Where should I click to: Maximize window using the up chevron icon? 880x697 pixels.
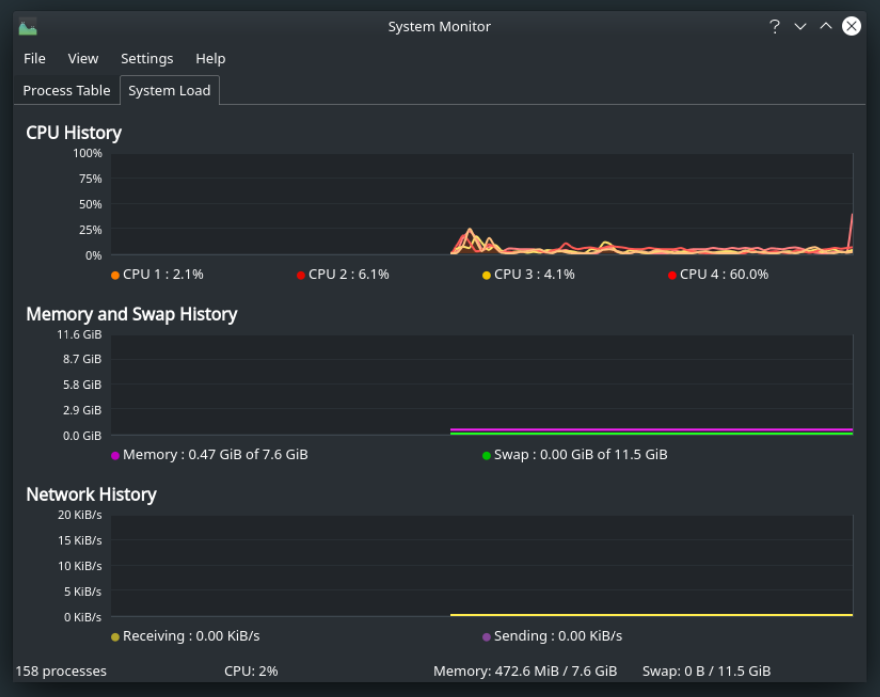(826, 27)
